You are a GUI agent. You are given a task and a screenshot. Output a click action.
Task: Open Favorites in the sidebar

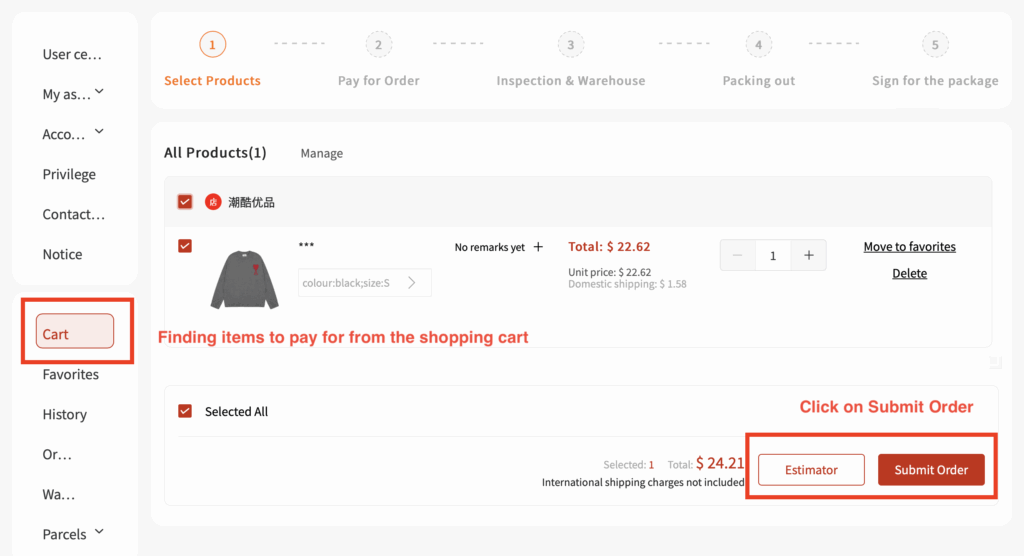point(71,374)
